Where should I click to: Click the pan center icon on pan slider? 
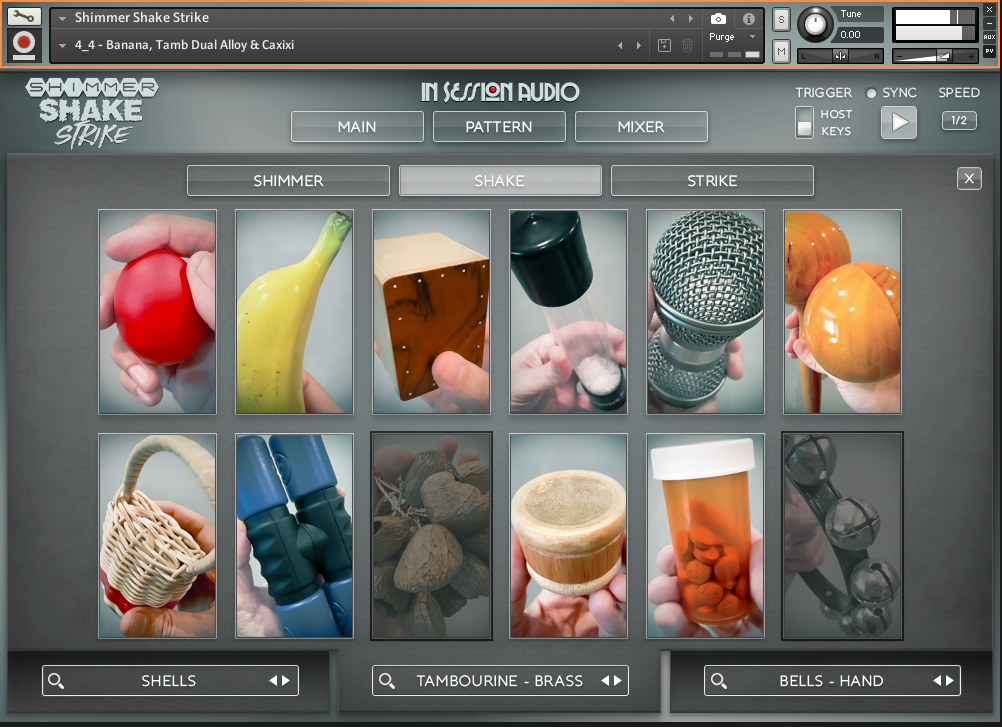(x=840, y=56)
